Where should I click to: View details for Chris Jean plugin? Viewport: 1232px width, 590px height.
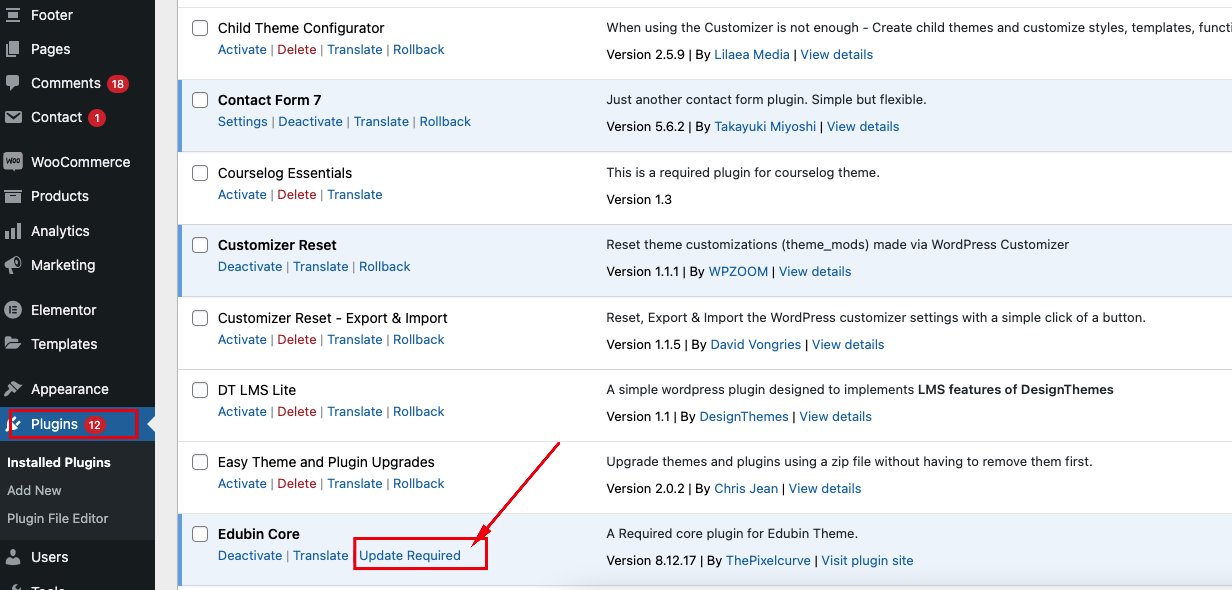pos(825,488)
